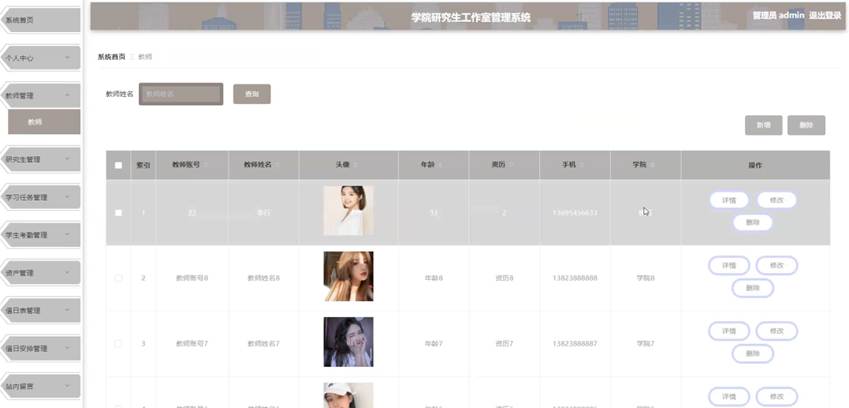Tick the select-all checkbox in table header

119,165
